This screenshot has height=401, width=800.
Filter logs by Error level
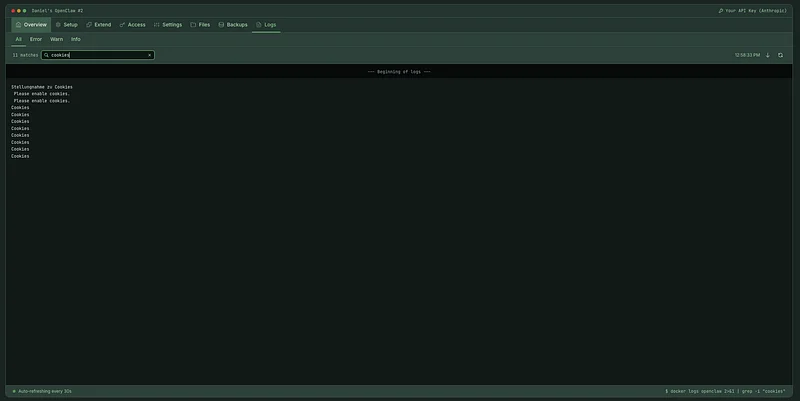(x=36, y=39)
